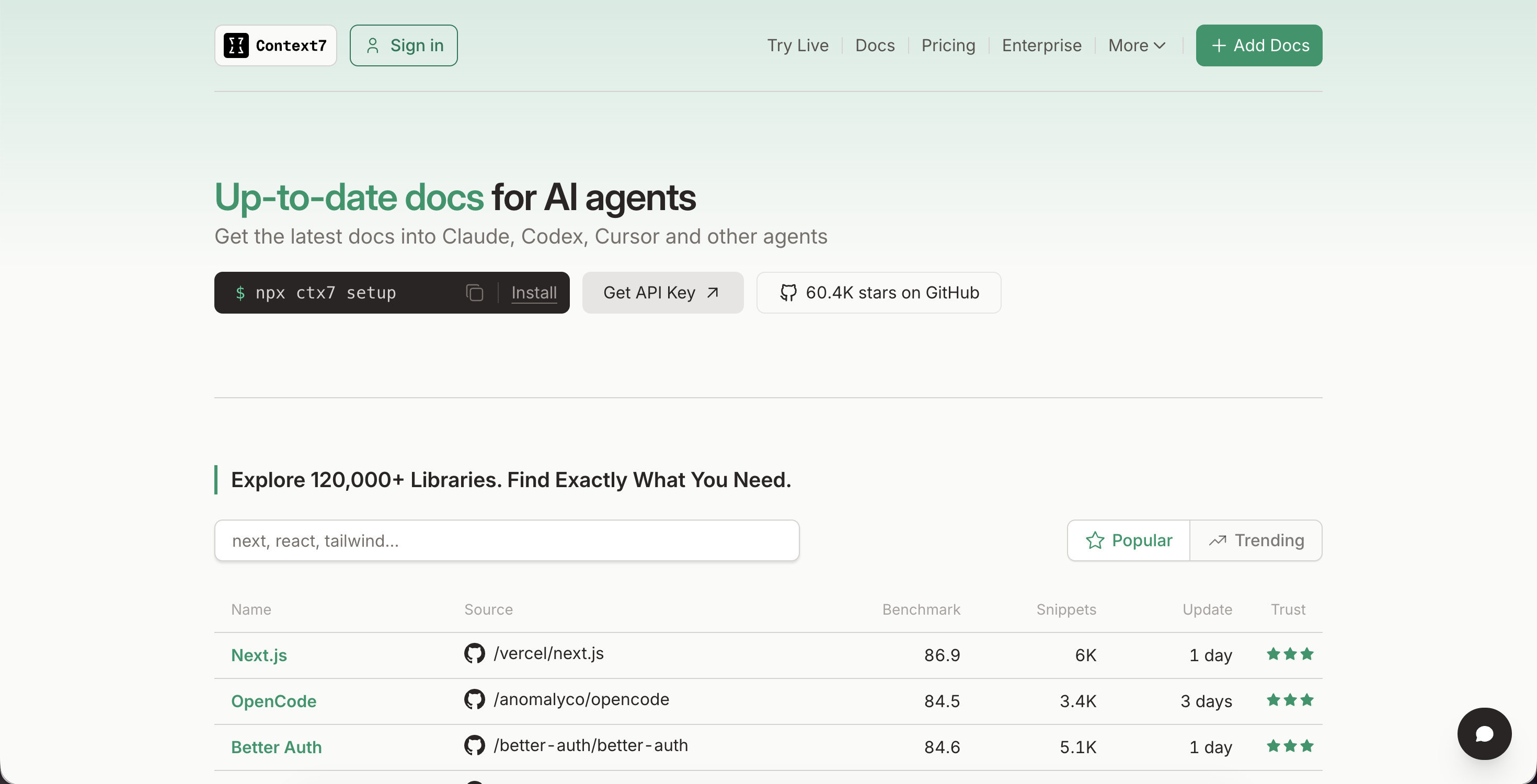Viewport: 1537px width, 784px height.
Task: Click the 3 days update value
Action: (1206, 701)
